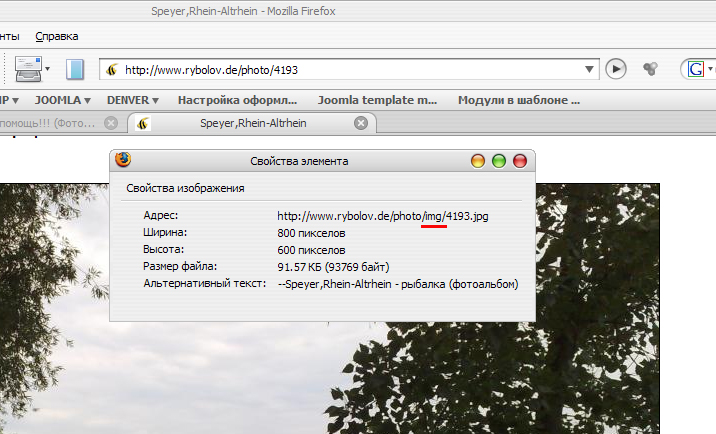Close the Speyer,Rhein-Altrhein tab

pyautogui.click(x=361, y=123)
